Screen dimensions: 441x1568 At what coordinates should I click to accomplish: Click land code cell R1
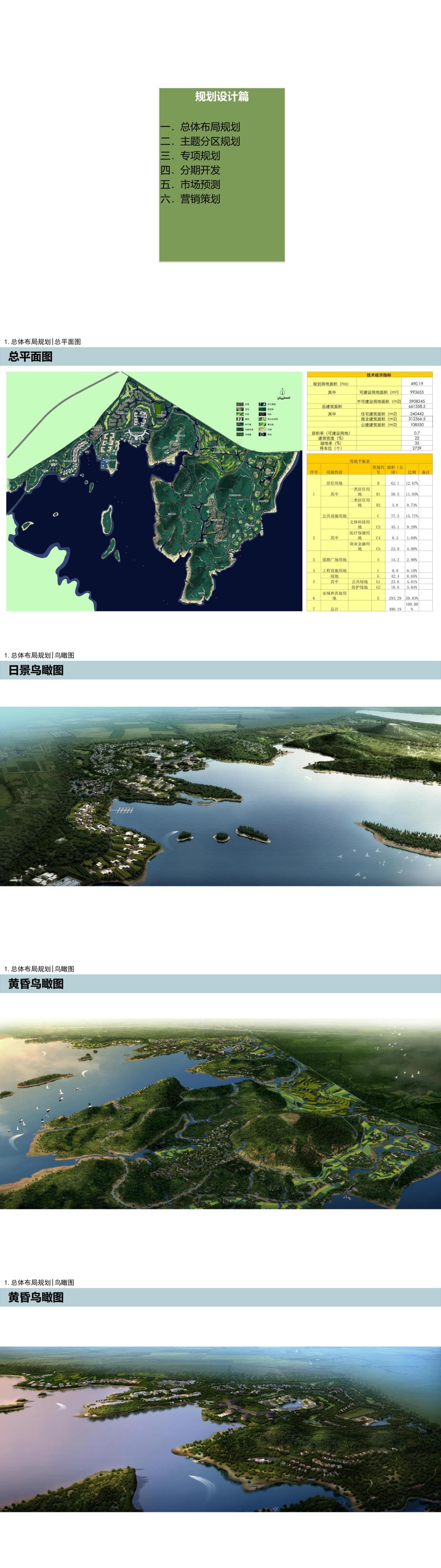pyautogui.click(x=379, y=494)
